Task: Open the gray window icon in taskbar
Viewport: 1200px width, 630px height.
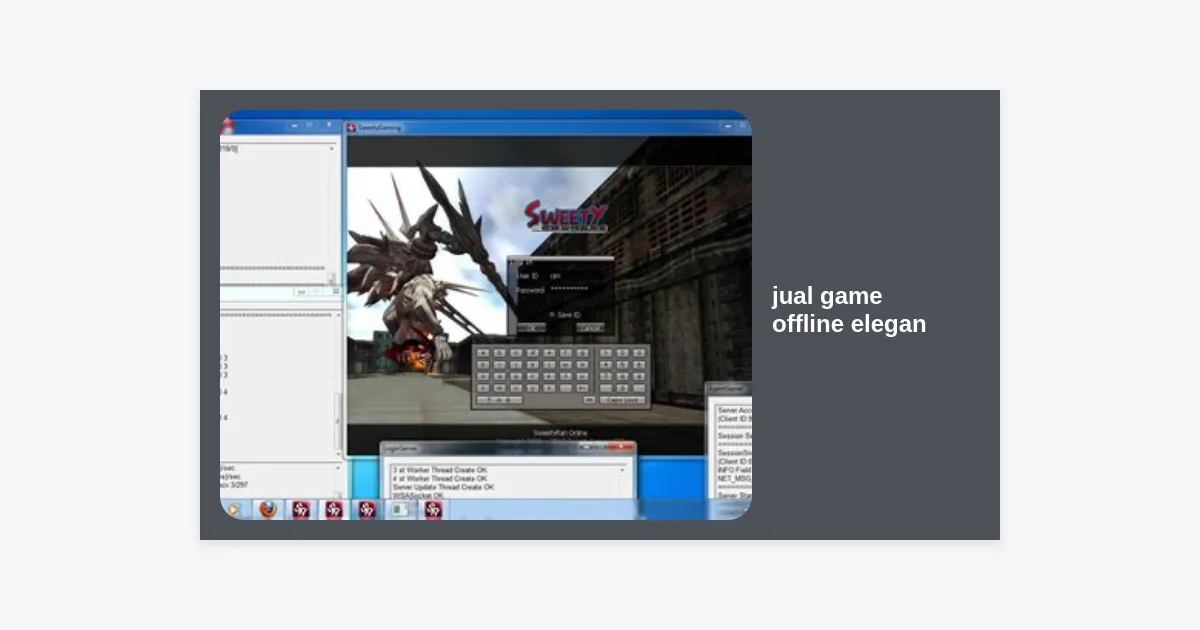Action: (399, 509)
